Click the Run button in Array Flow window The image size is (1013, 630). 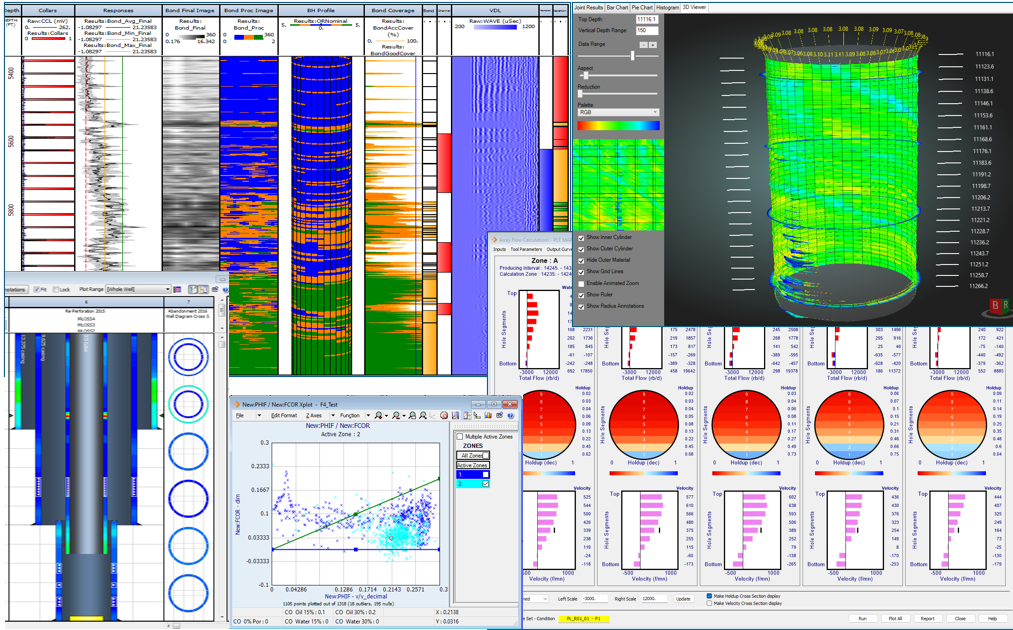(x=862, y=618)
